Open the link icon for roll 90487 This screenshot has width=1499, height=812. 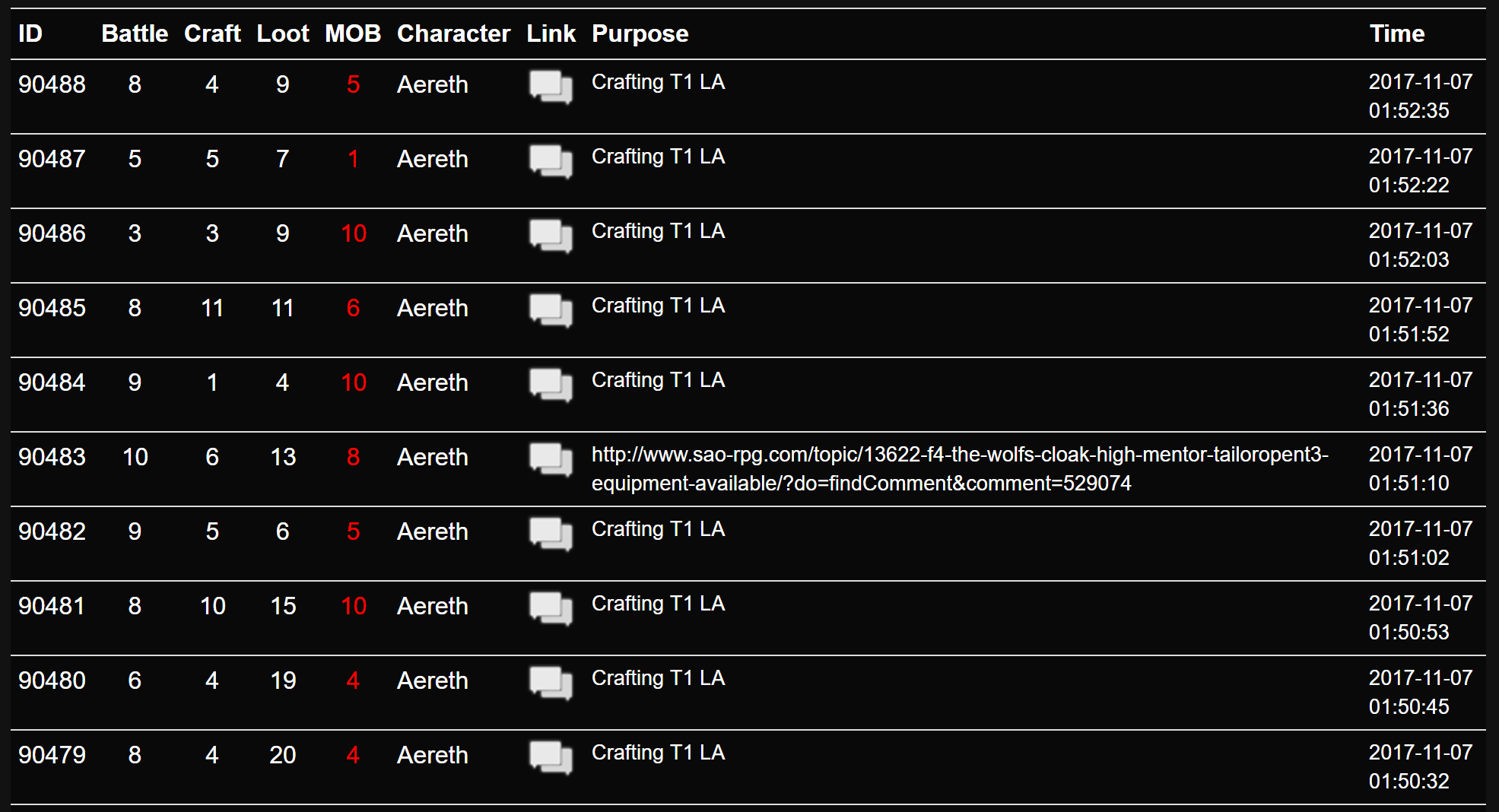click(551, 161)
